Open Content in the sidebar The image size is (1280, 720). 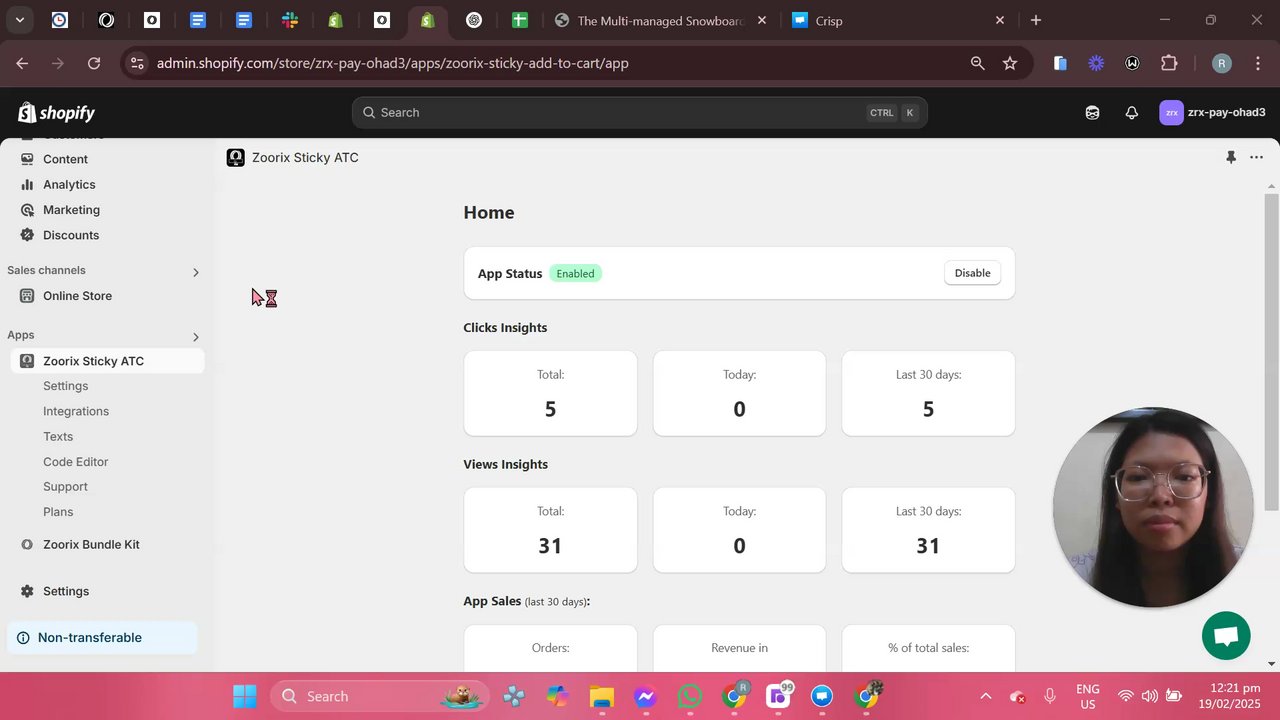pos(65,159)
